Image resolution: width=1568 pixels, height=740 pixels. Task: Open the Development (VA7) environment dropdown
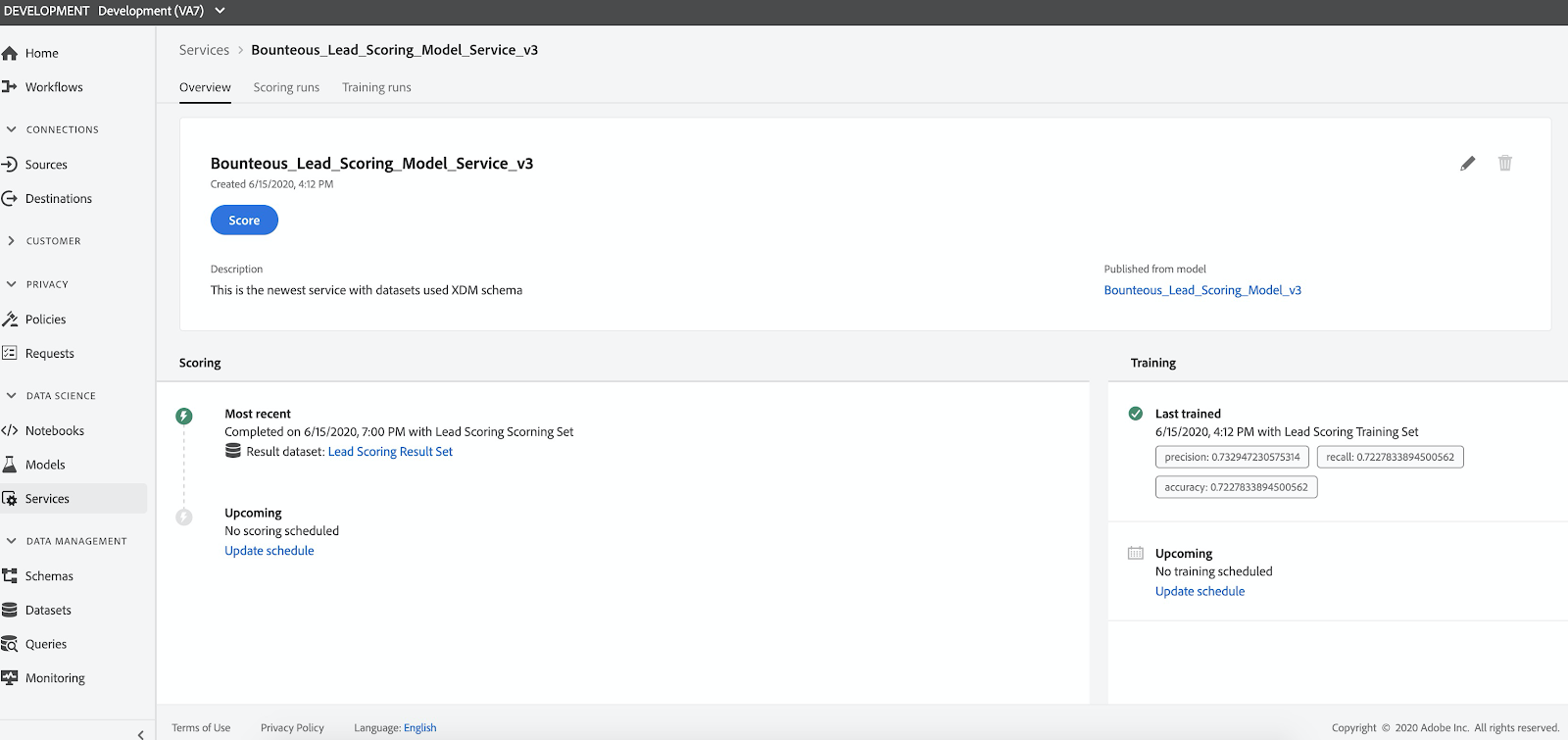pyautogui.click(x=162, y=11)
